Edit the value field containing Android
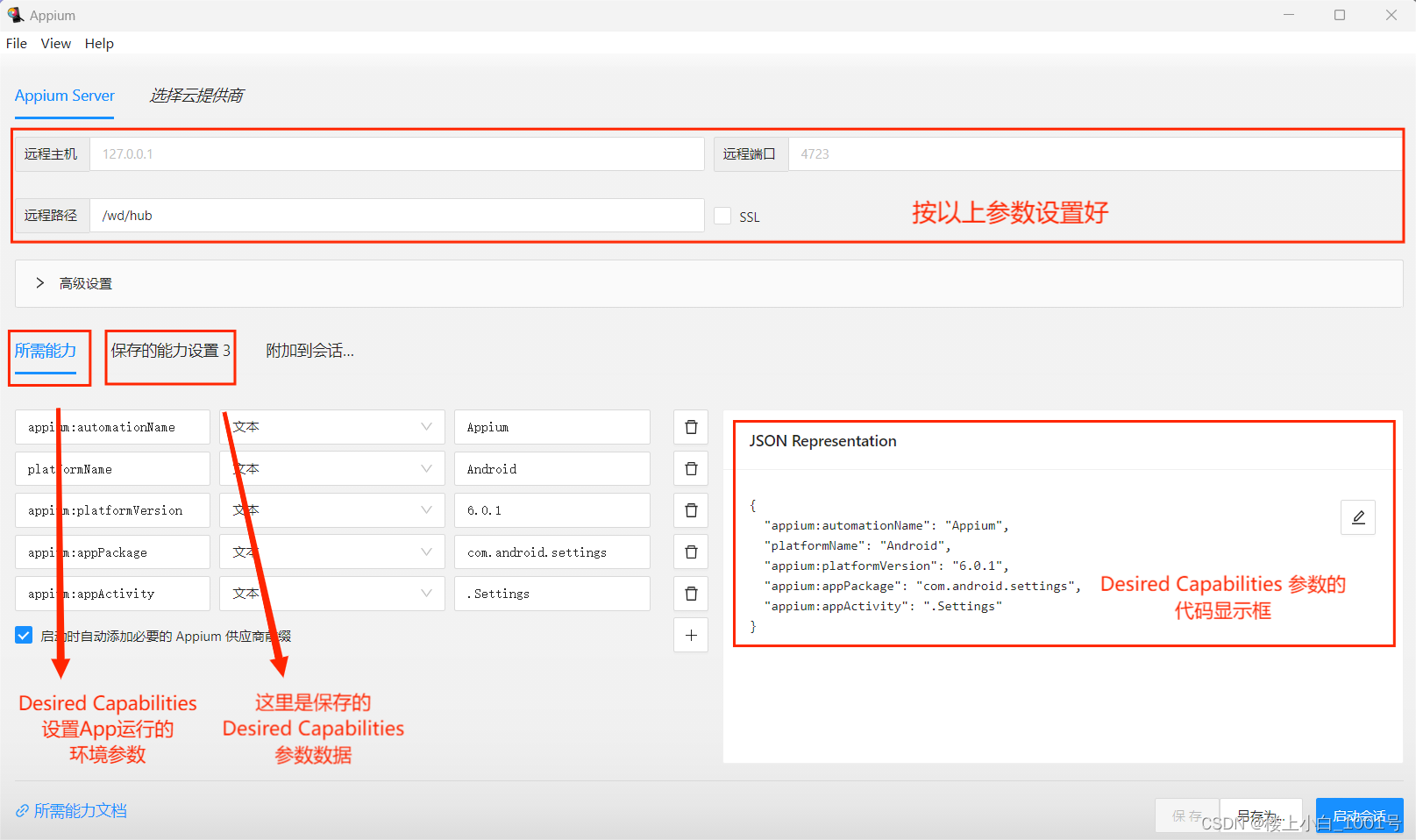The width and height of the screenshot is (1416, 840). (x=552, y=469)
